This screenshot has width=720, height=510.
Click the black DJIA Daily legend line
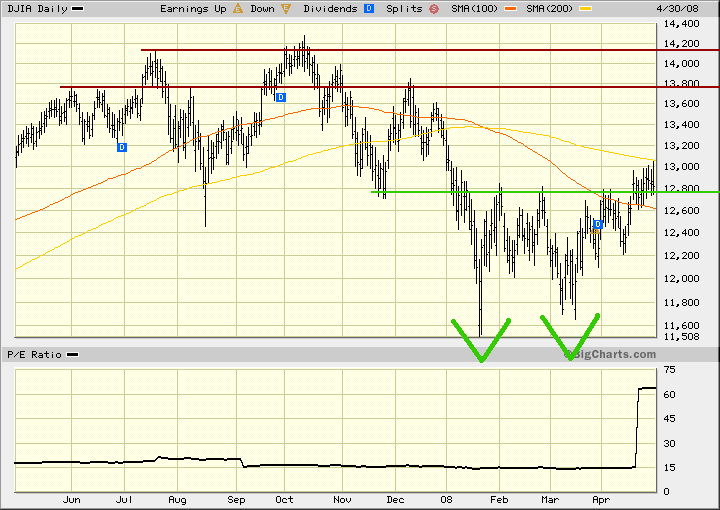(x=78, y=8)
